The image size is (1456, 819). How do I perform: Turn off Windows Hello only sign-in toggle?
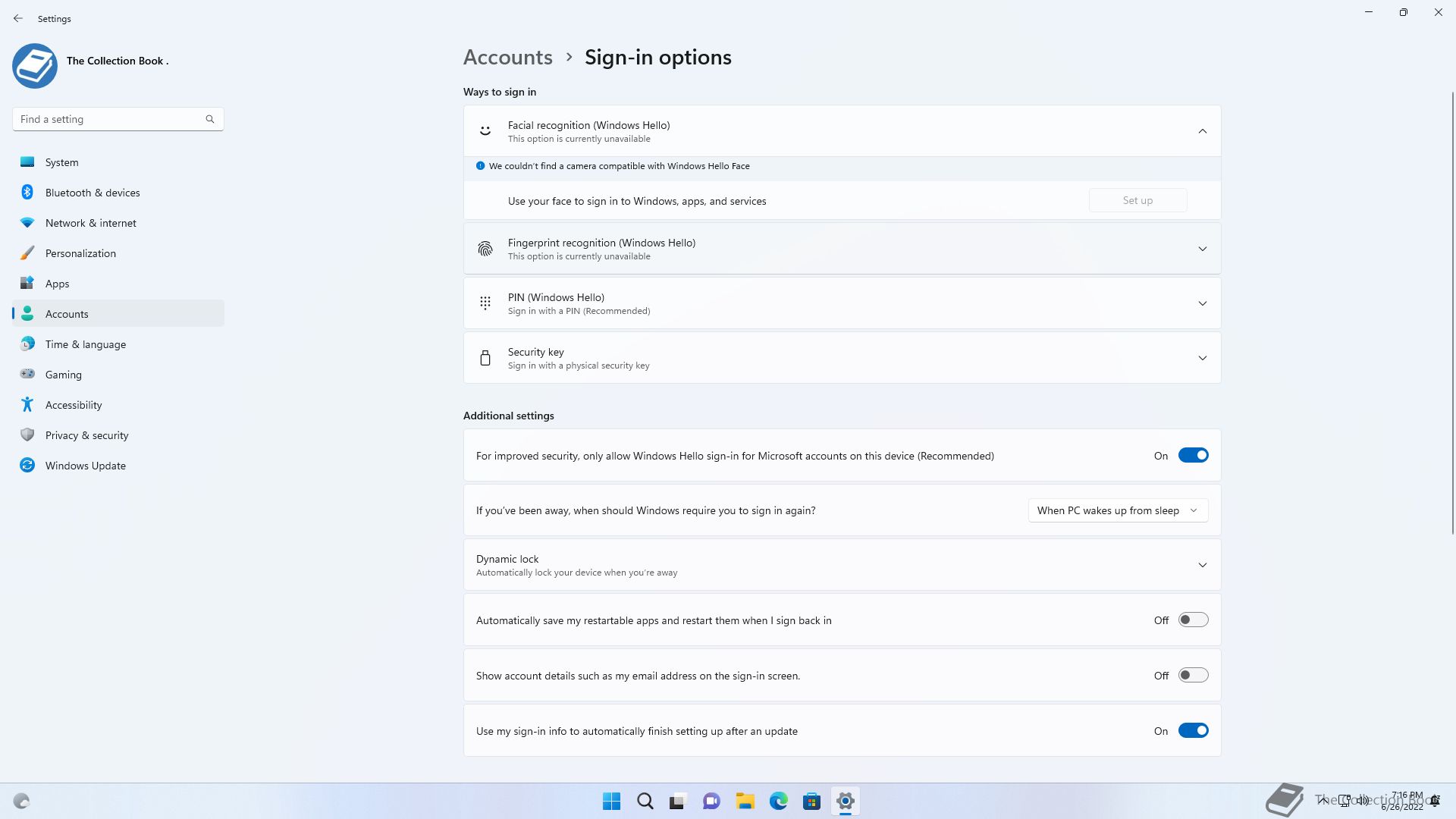(1193, 455)
